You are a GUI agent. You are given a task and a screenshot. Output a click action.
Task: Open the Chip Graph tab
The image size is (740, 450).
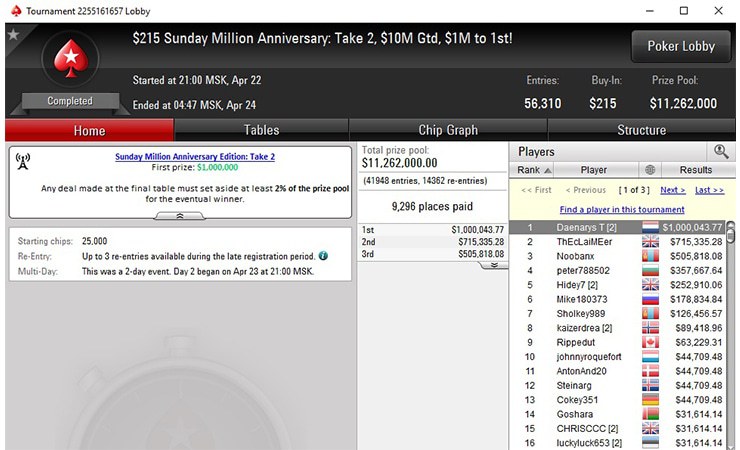click(x=448, y=130)
